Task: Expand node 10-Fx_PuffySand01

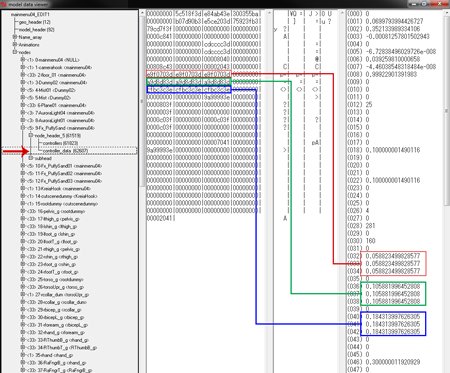Action: pyautogui.click(x=23, y=166)
